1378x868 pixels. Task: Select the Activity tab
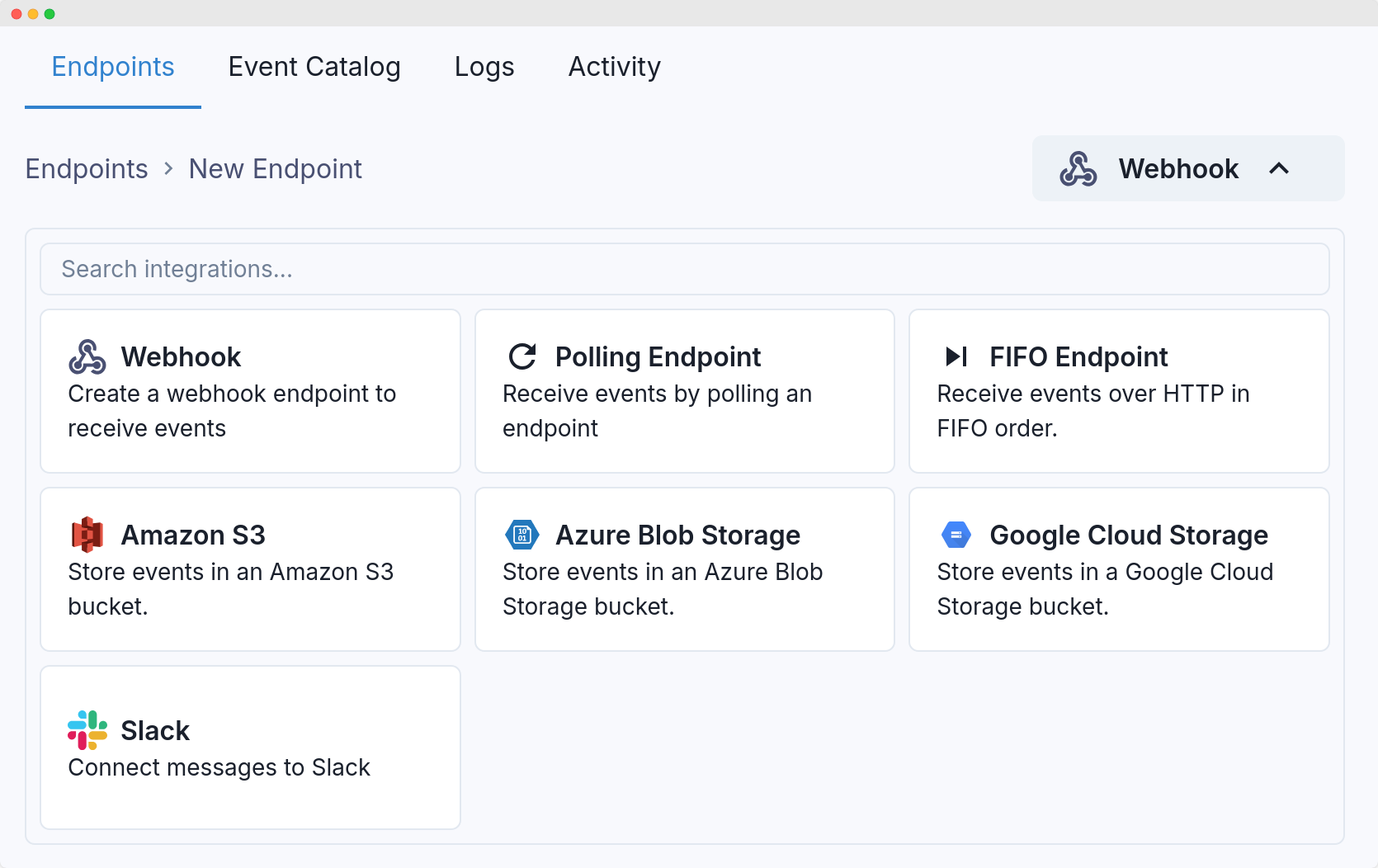(x=614, y=67)
